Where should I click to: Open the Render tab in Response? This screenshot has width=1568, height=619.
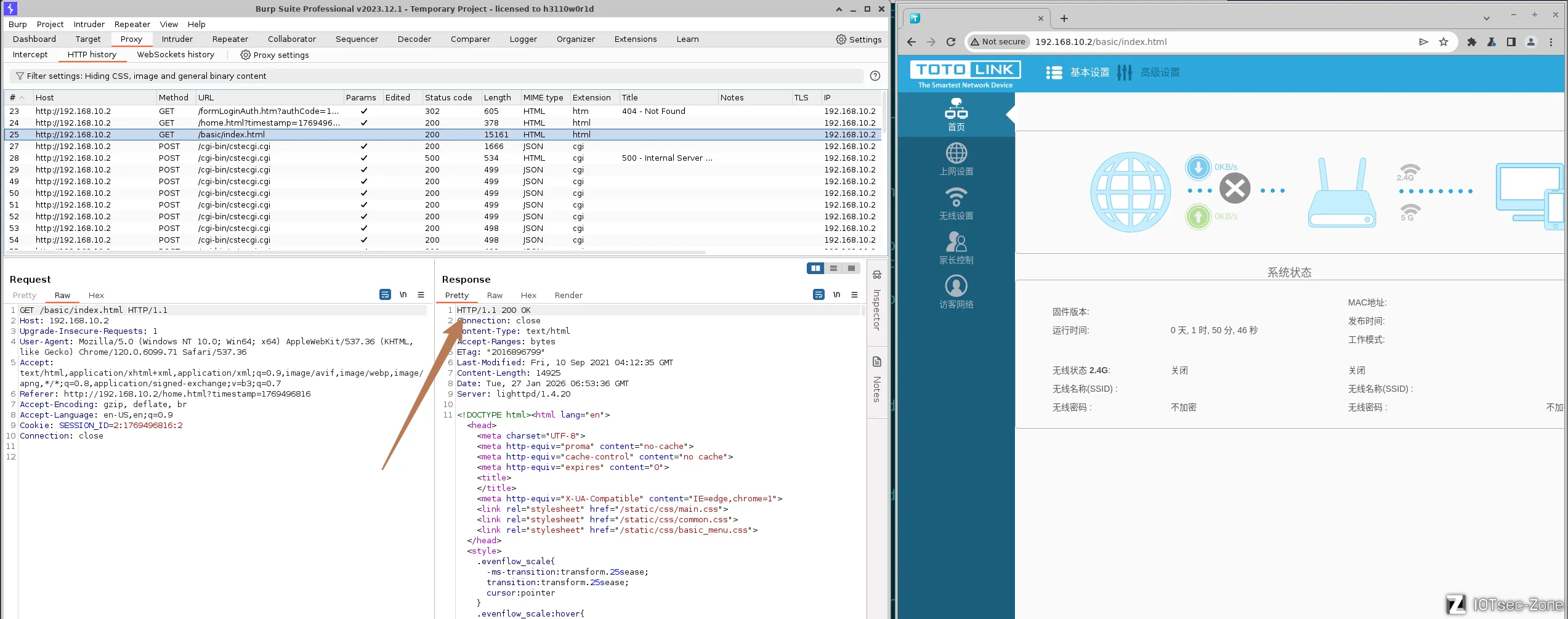coord(568,296)
